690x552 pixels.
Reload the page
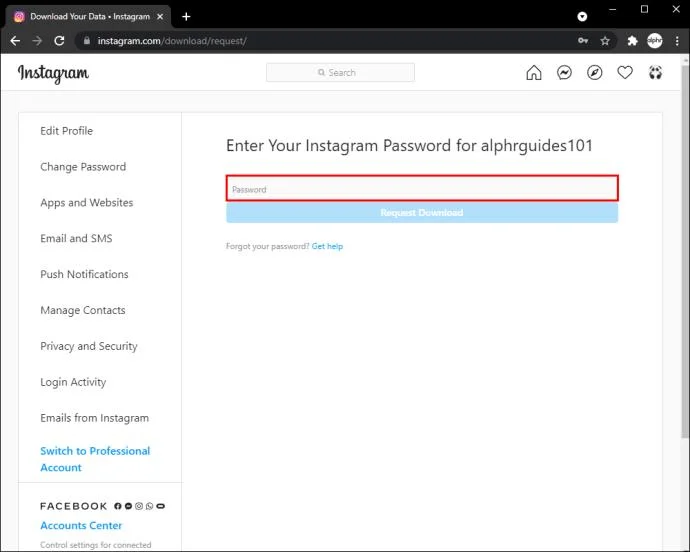pos(59,41)
